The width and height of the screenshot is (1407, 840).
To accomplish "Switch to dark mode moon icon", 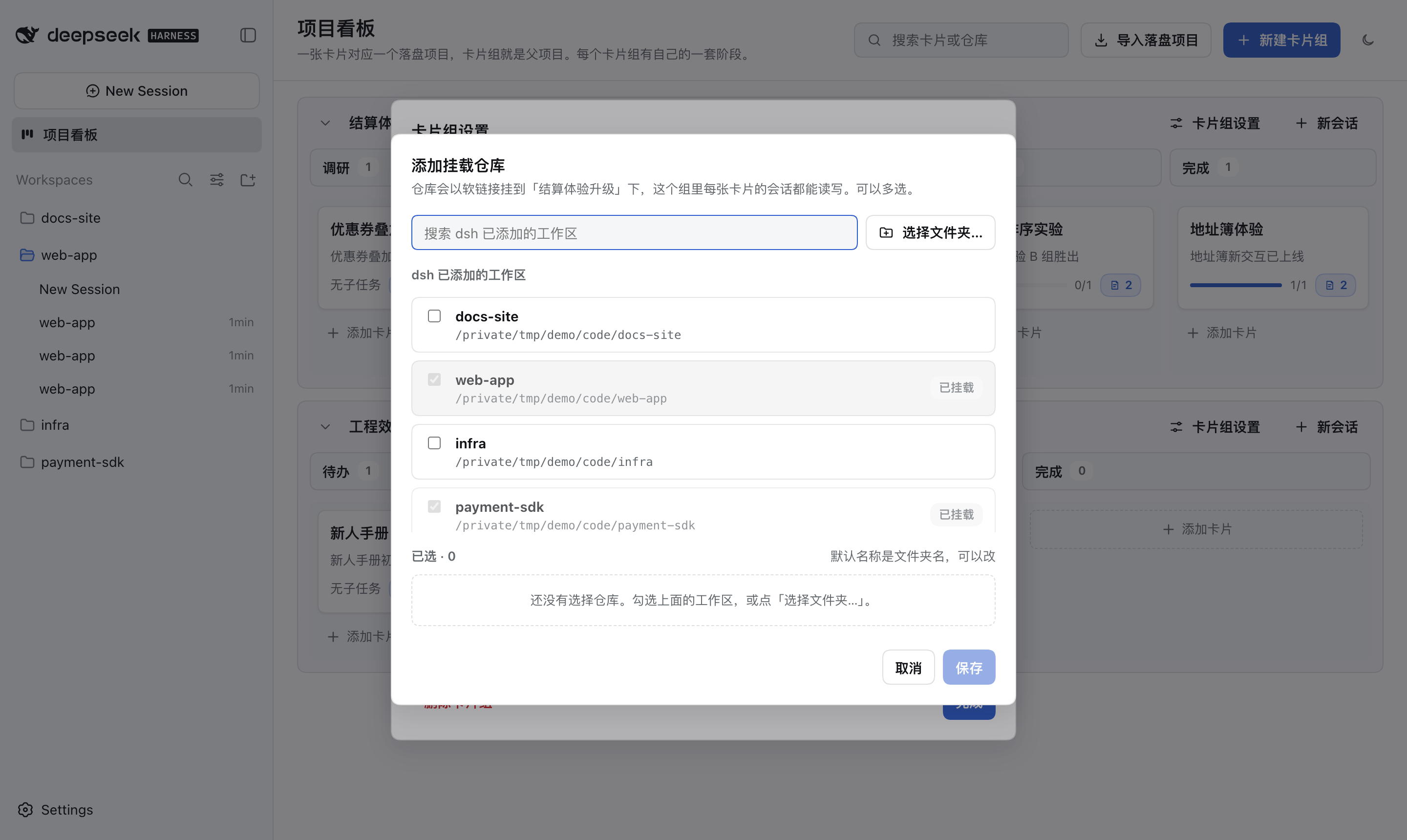I will [x=1368, y=40].
